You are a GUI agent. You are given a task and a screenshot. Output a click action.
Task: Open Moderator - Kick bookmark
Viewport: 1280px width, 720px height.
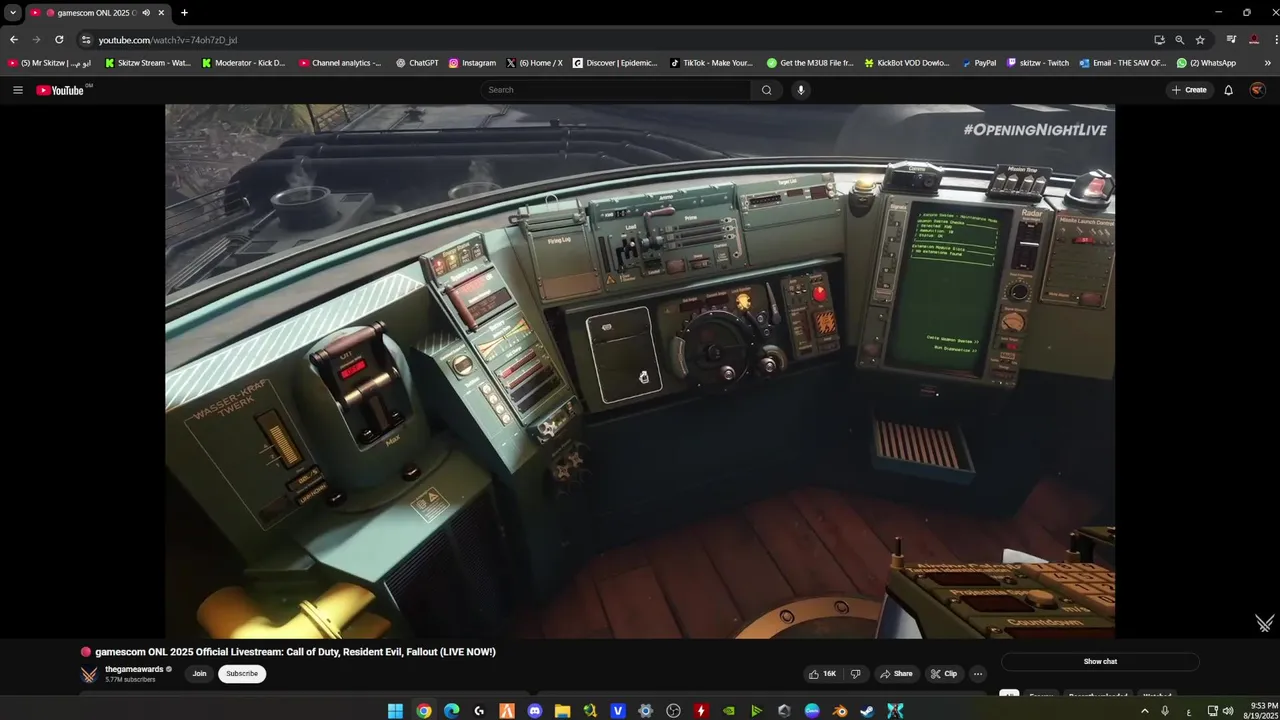(243, 63)
